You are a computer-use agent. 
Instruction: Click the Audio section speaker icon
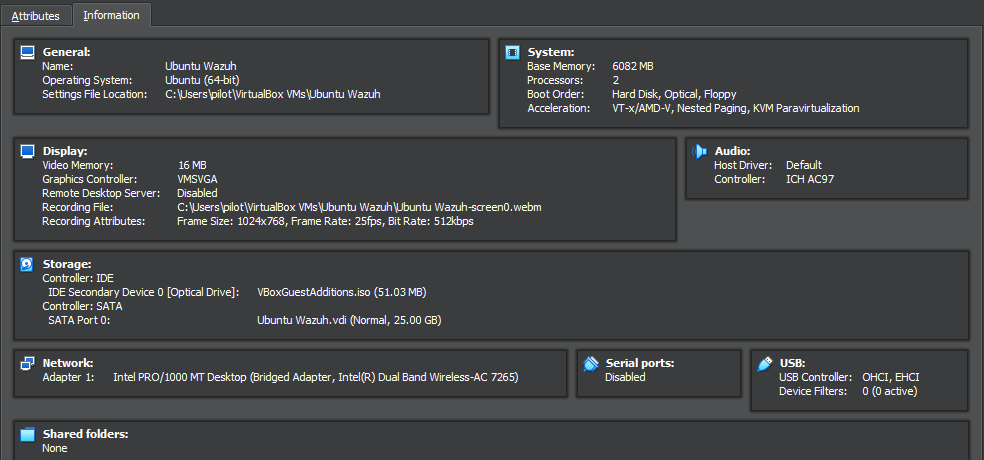(699, 151)
